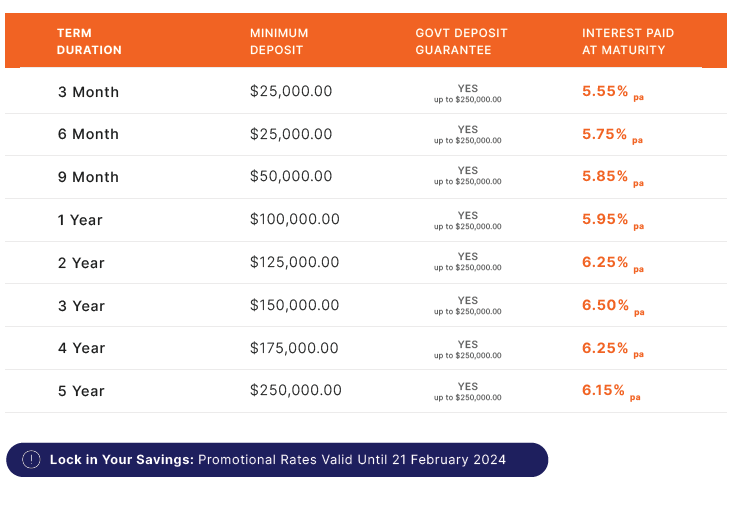Image resolution: width=737 pixels, height=505 pixels.
Task: Click the info icon in promotional banner
Action: pos(31,460)
